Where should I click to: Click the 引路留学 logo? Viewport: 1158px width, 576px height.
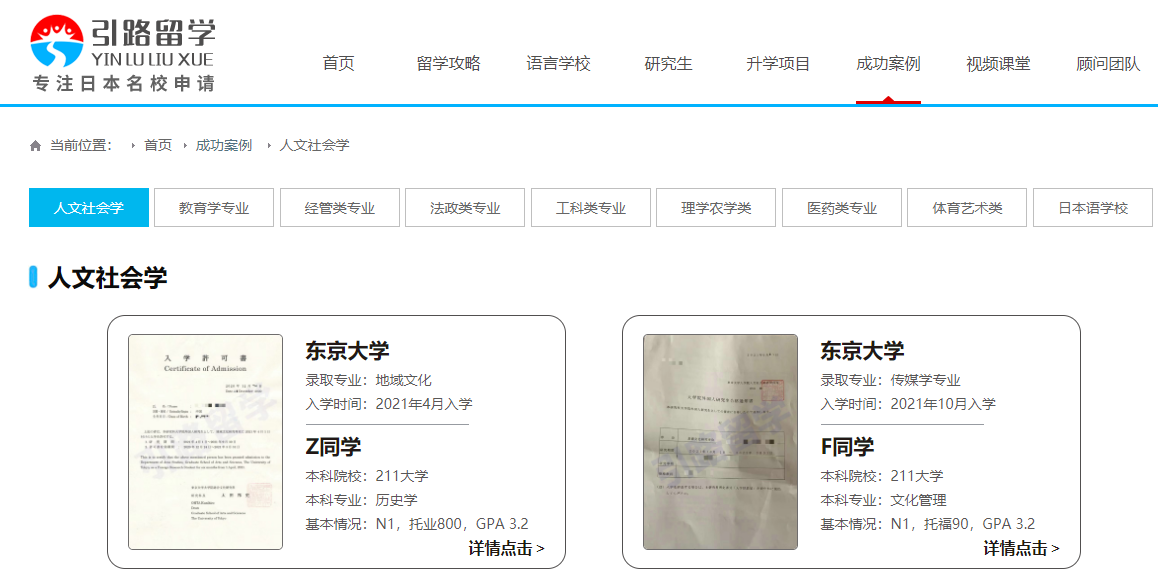pyautogui.click(x=123, y=53)
